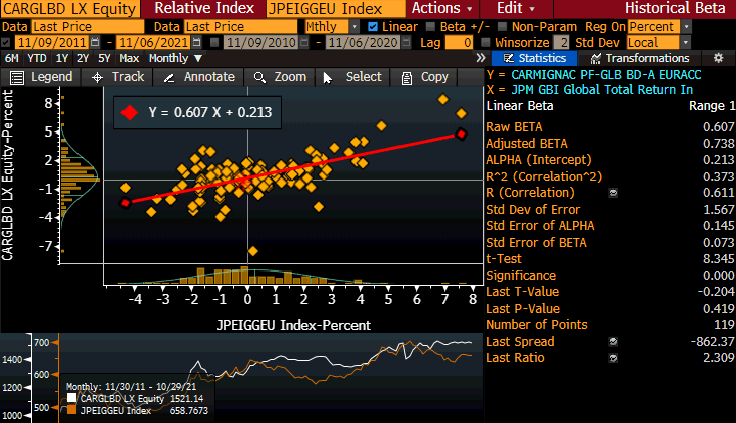The image size is (736, 423).
Task: Select the 2Y range
Action: [83, 59]
